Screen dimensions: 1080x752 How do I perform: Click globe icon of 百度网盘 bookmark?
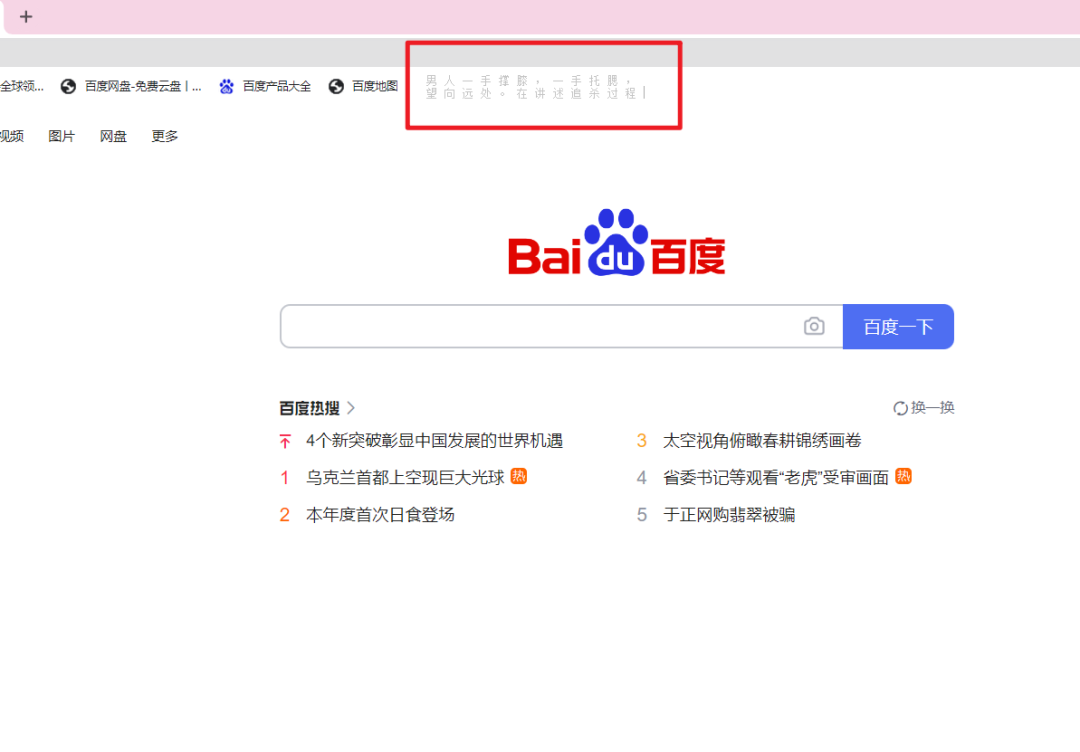pos(68,86)
